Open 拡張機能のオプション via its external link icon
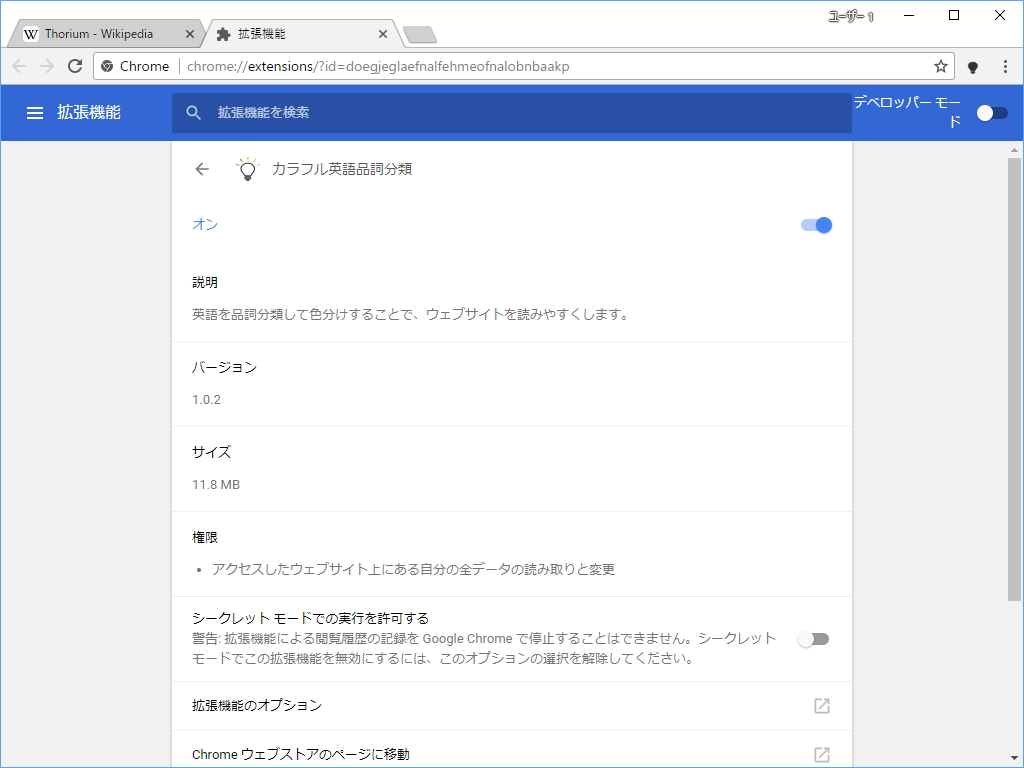 click(821, 705)
